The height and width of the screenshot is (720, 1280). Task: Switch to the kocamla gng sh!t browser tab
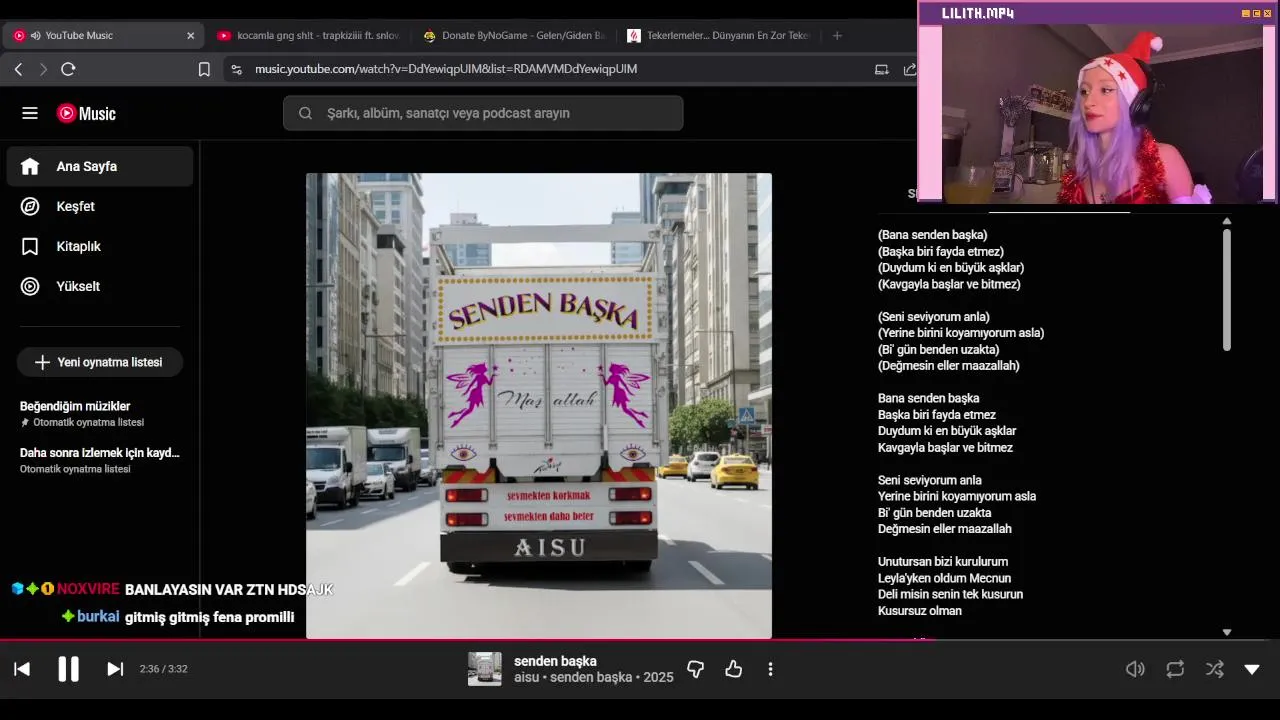308,35
